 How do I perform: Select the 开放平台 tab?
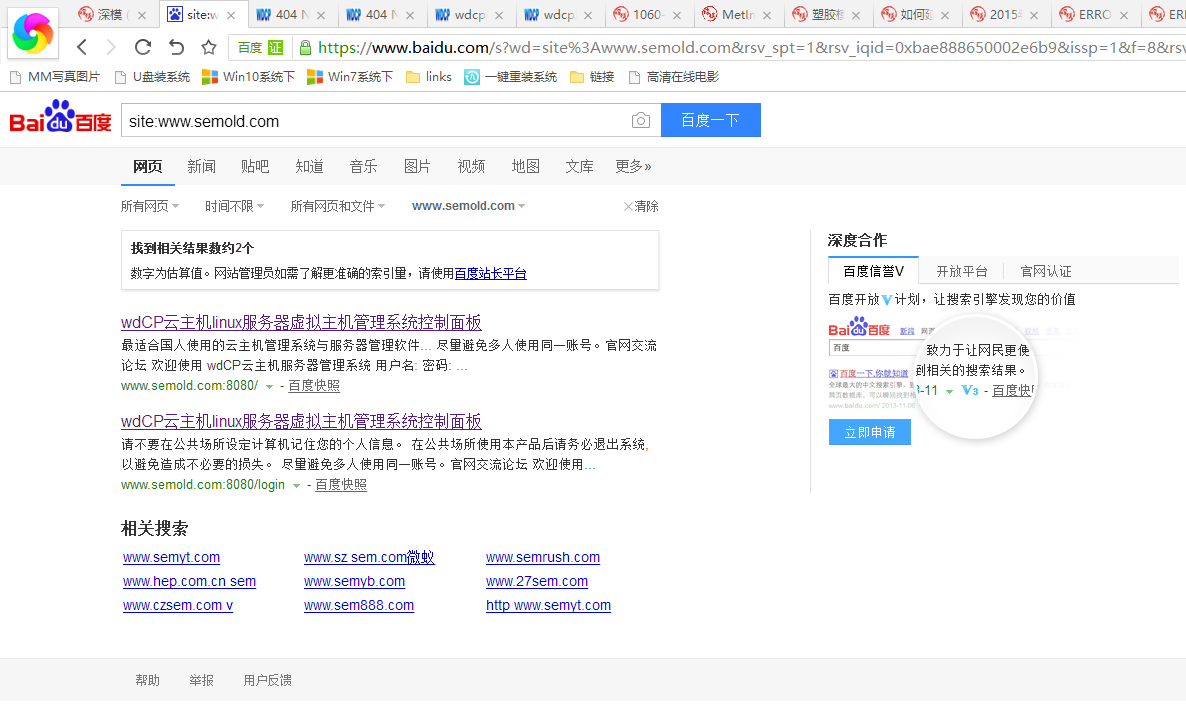961,271
